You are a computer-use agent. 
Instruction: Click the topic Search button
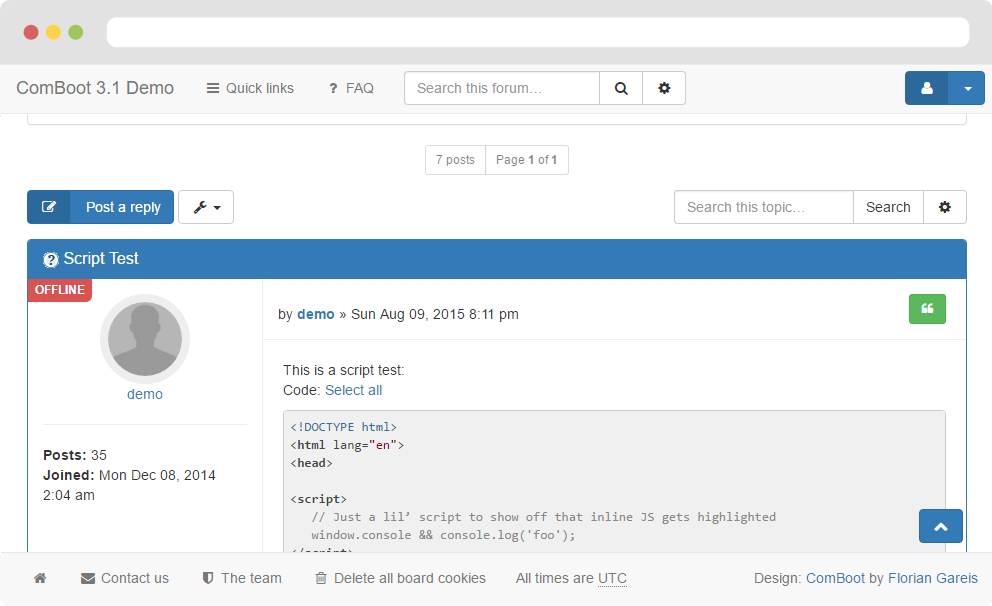(x=888, y=207)
